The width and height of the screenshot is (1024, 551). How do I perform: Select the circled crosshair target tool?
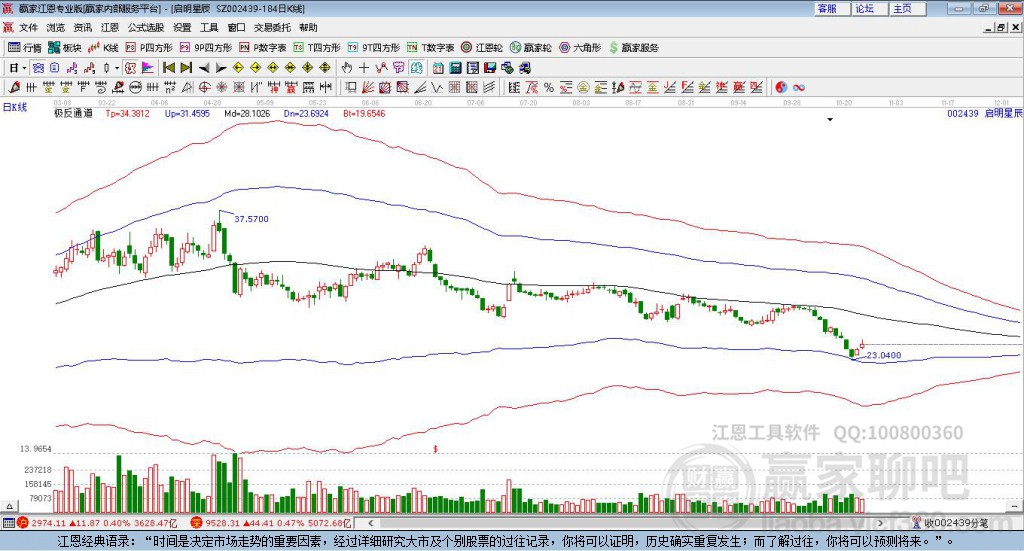(x=204, y=87)
